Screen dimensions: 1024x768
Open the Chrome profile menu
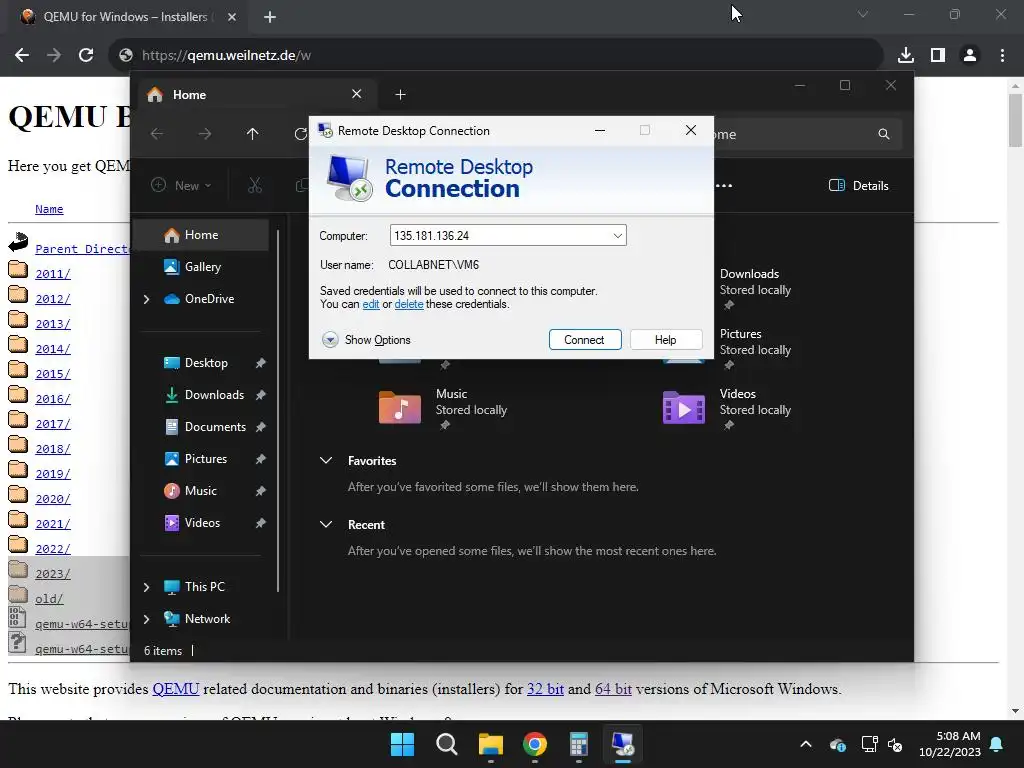[970, 56]
